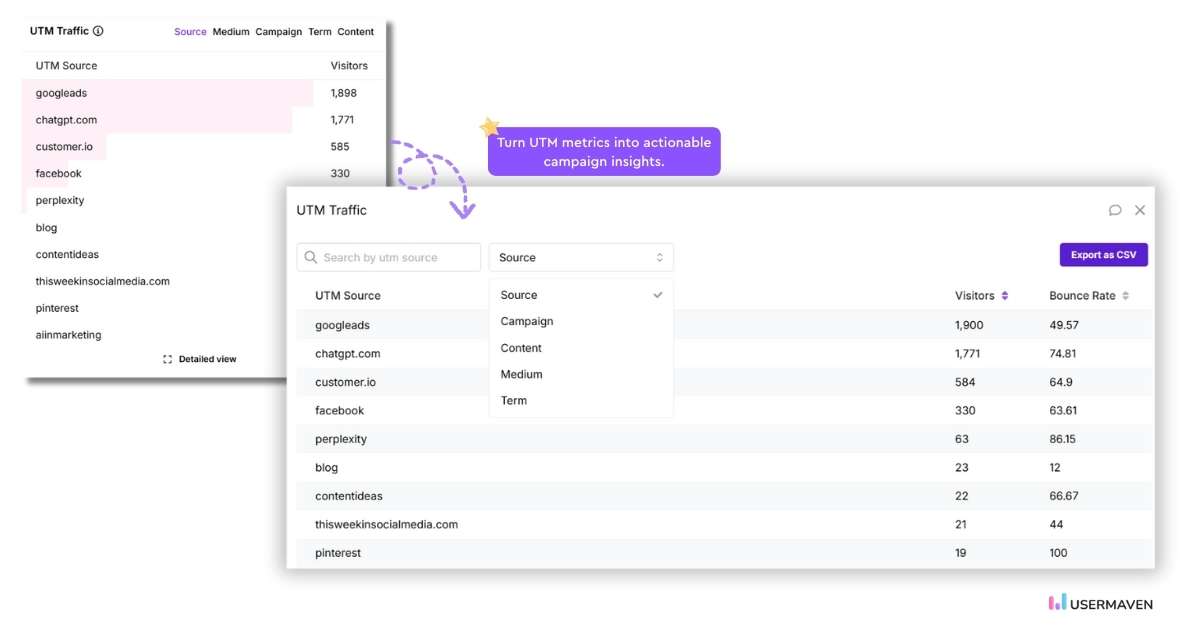Choose Medium in dropdown list
This screenshot has height=630, width=1200.
point(581,374)
